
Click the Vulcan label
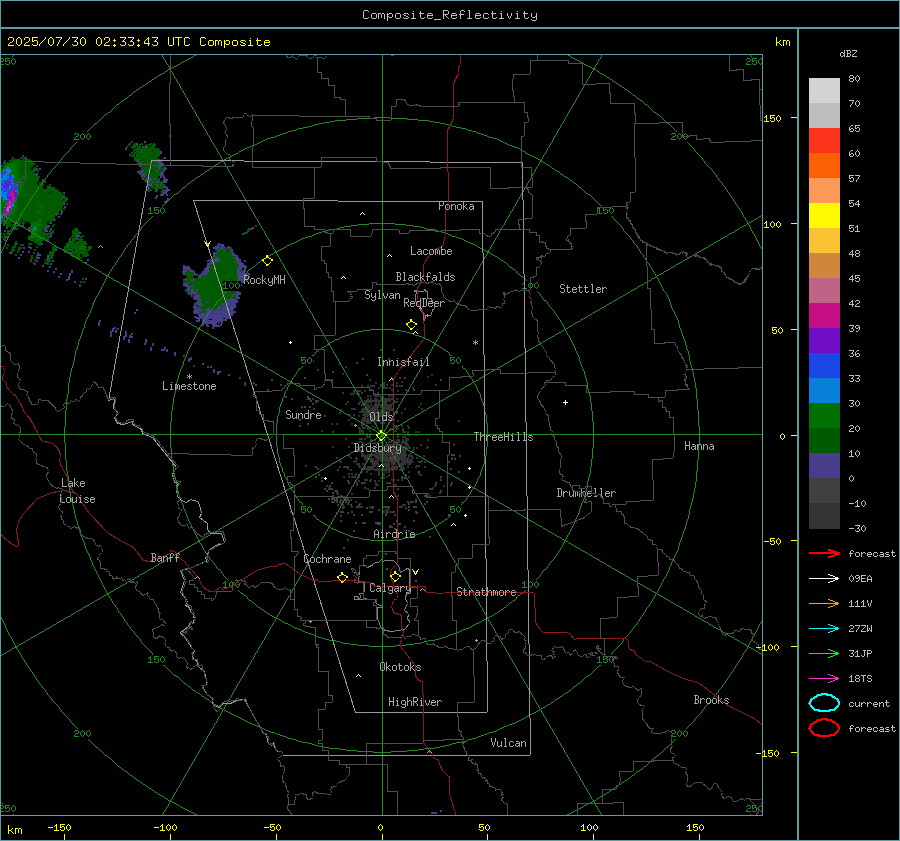[508, 743]
